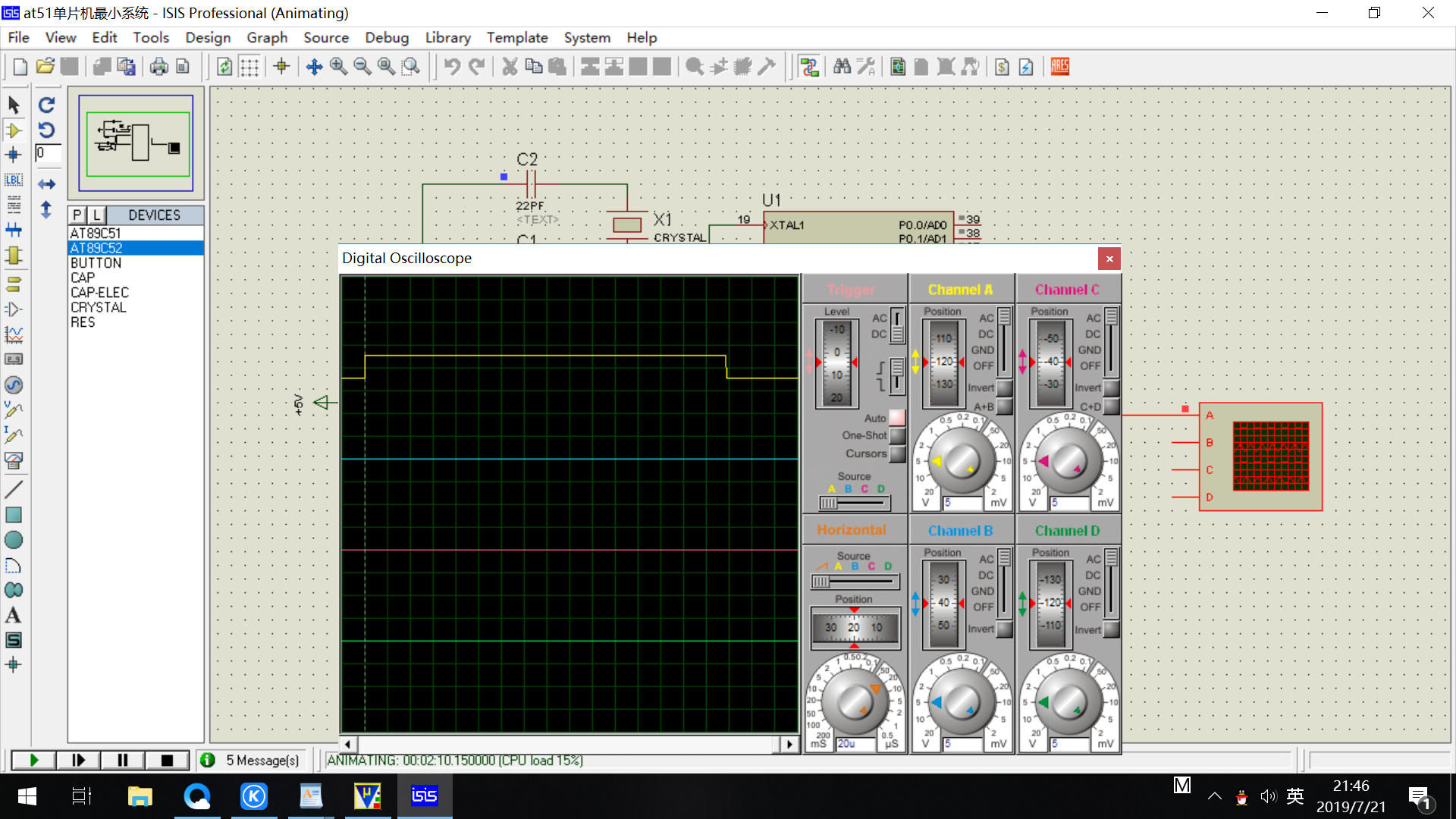
Task: Click the Zoom In magnifier icon
Action: click(338, 67)
